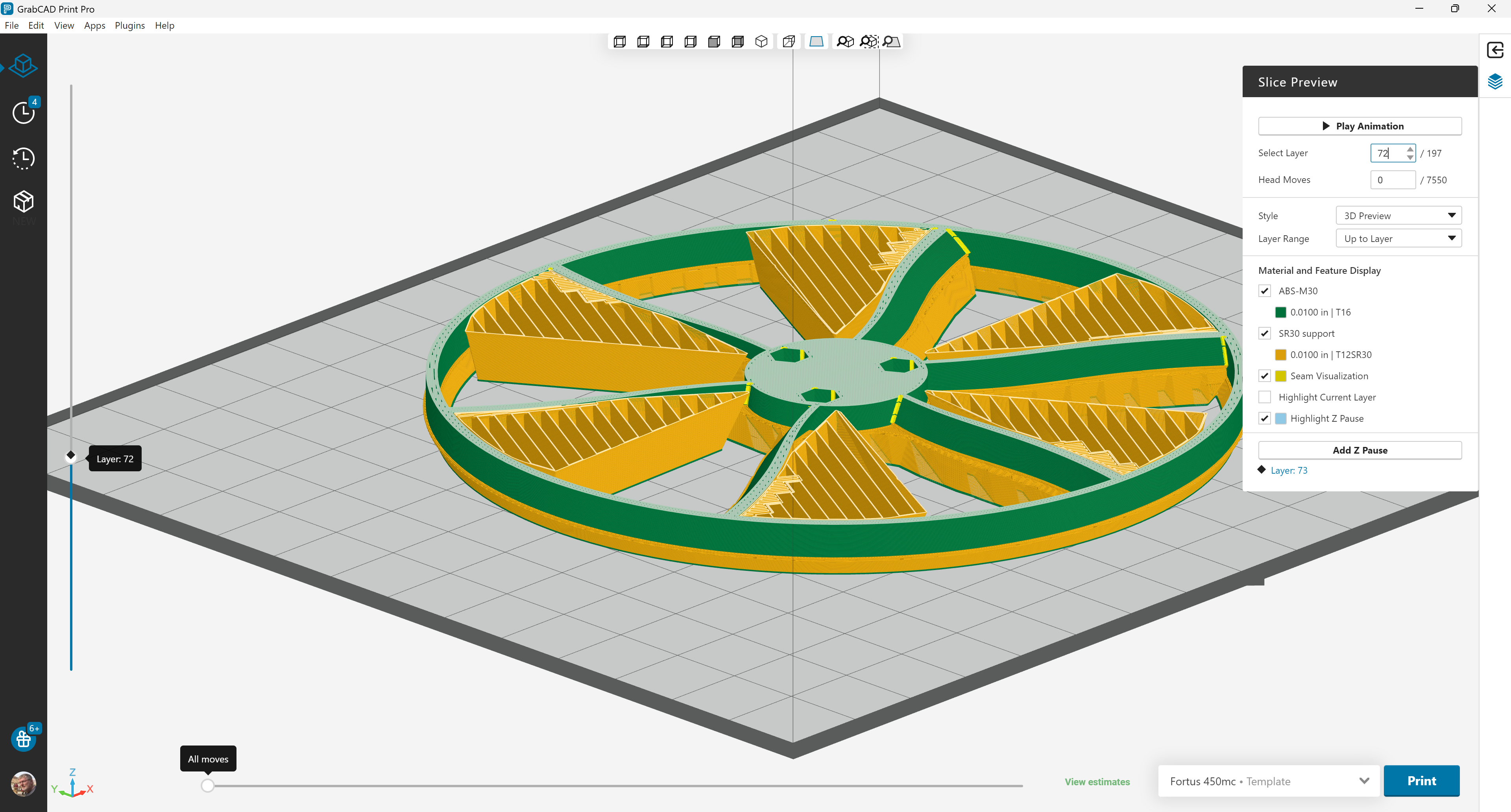Image resolution: width=1511 pixels, height=812 pixels.
Task: Select the zoom-to-model magnifier icon
Action: pyautogui.click(x=845, y=41)
